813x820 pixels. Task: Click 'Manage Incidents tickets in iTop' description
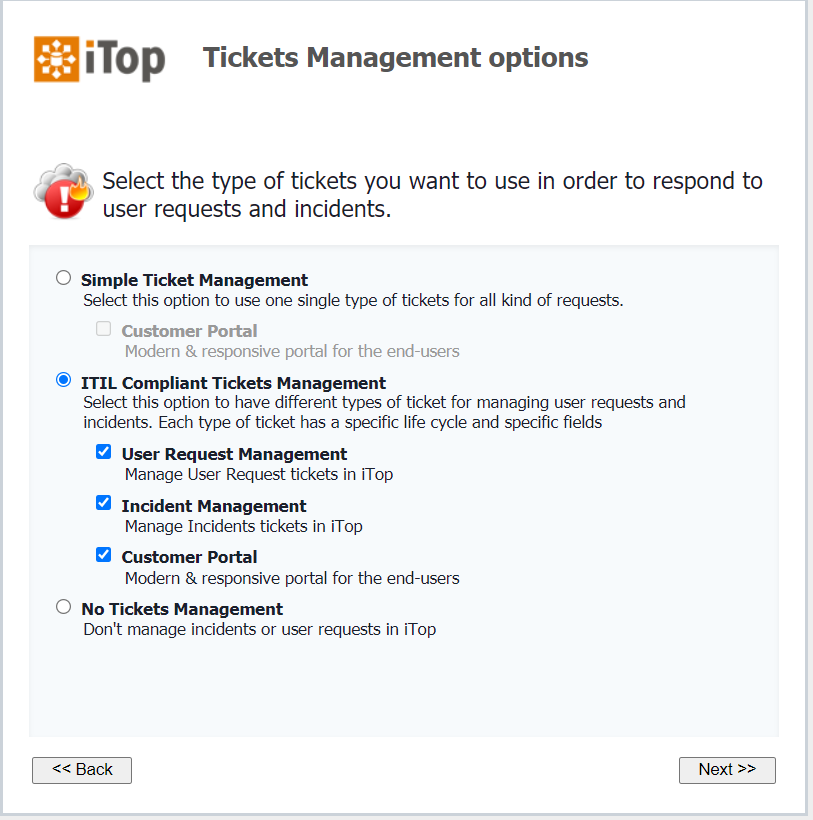point(243,526)
